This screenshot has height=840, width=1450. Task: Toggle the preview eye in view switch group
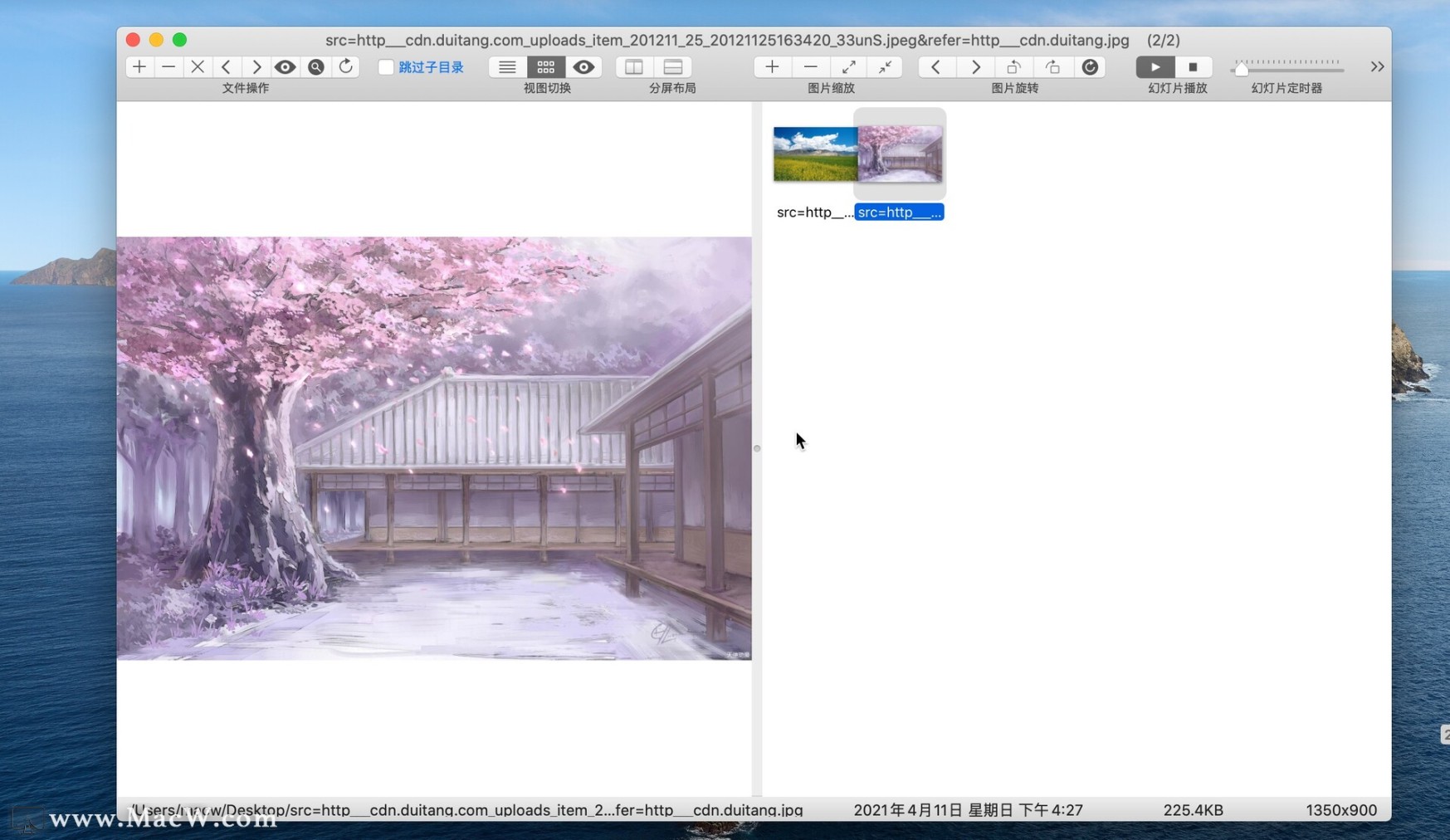583,67
